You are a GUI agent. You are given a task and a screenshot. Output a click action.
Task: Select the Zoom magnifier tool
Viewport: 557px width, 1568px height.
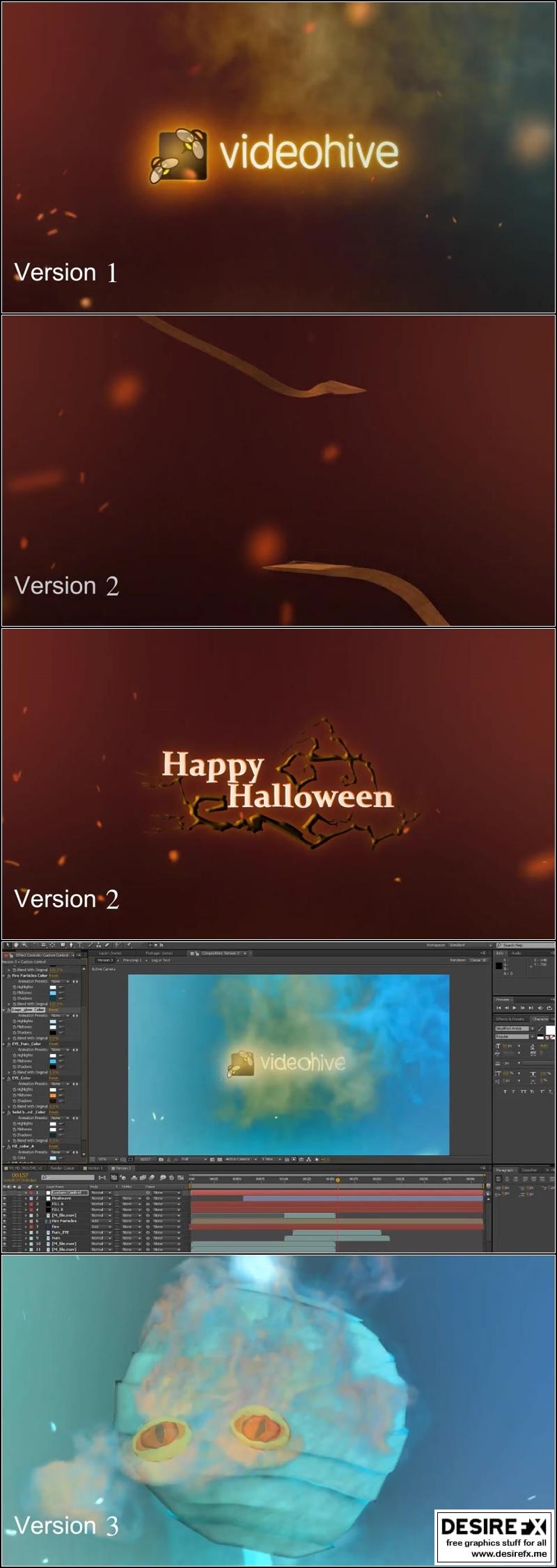pos(24,945)
